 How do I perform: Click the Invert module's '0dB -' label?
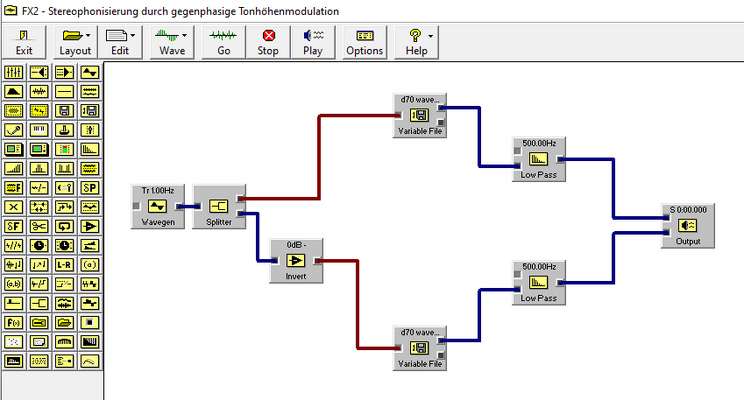[x=296, y=245]
